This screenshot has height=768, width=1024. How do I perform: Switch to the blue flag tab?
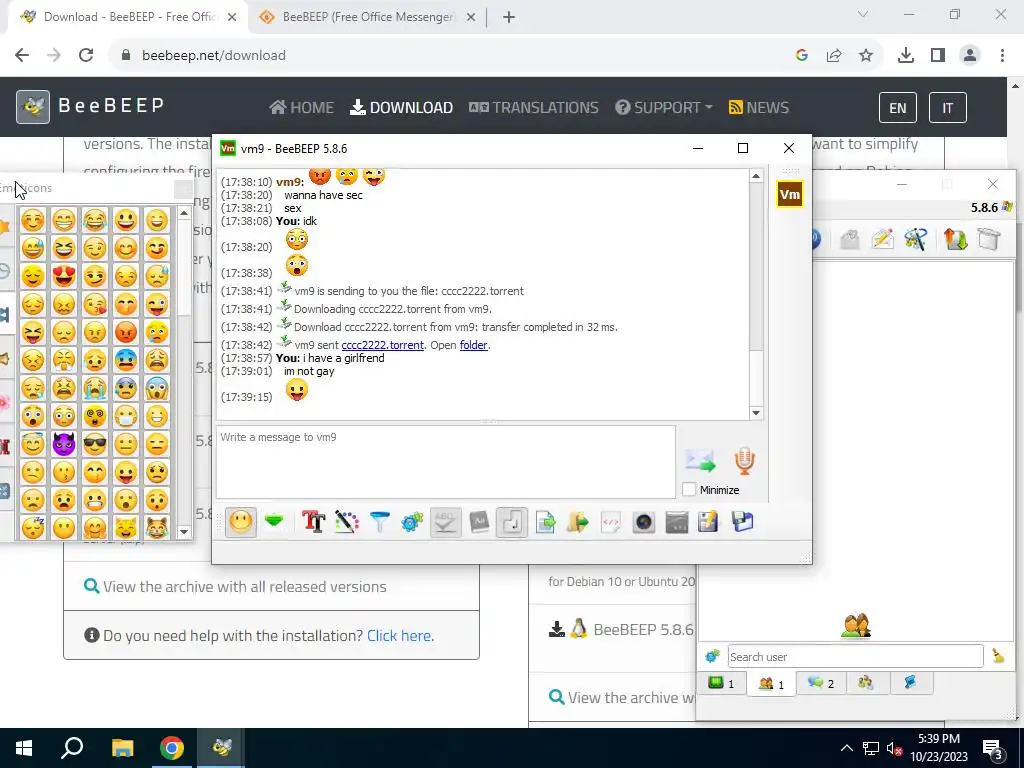[910, 683]
